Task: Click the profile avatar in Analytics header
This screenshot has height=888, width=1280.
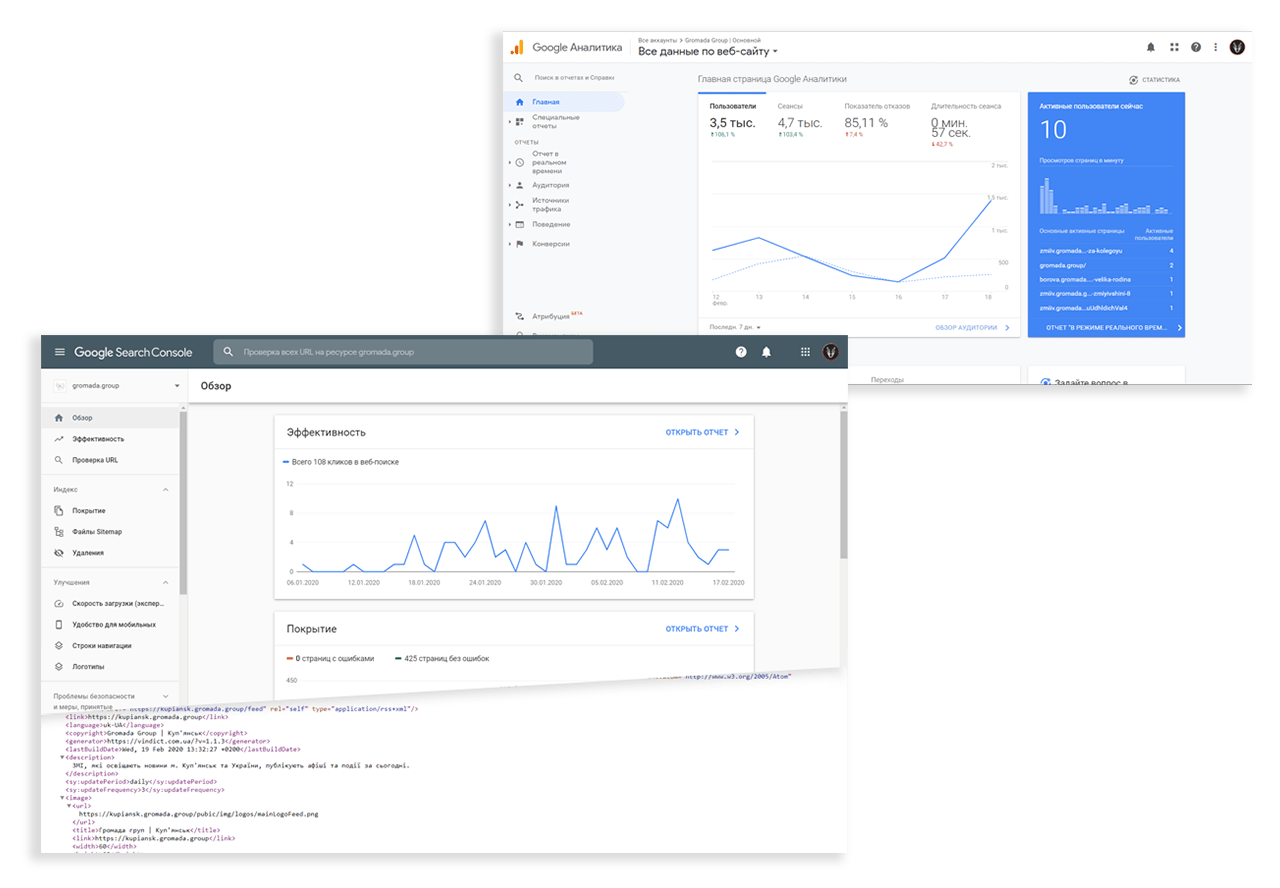Action: 1237,47
